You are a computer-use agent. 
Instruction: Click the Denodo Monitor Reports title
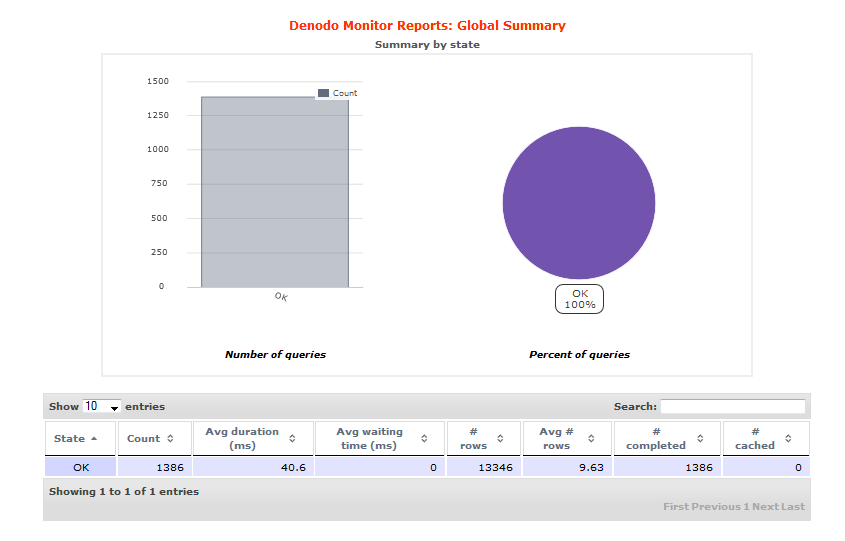(x=427, y=26)
